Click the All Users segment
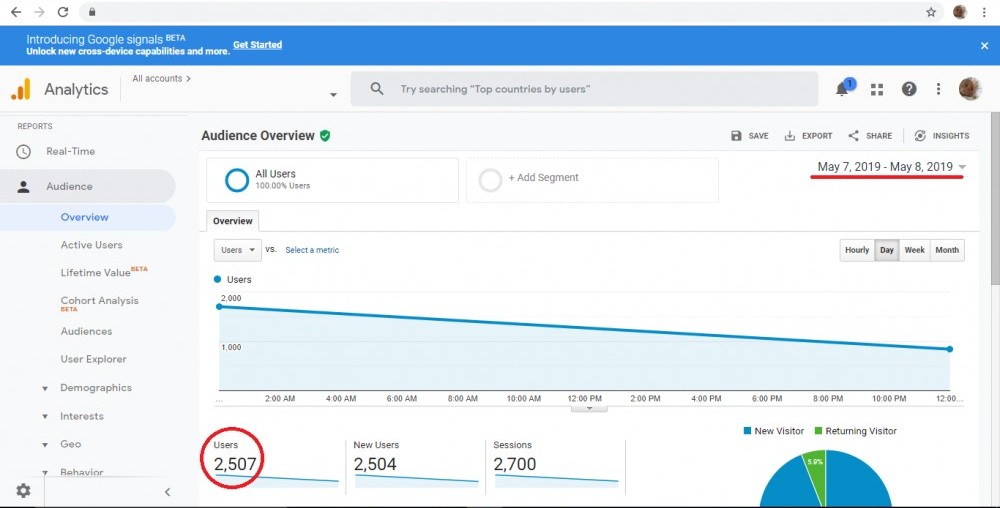The height and width of the screenshot is (508, 1000). coord(332,180)
